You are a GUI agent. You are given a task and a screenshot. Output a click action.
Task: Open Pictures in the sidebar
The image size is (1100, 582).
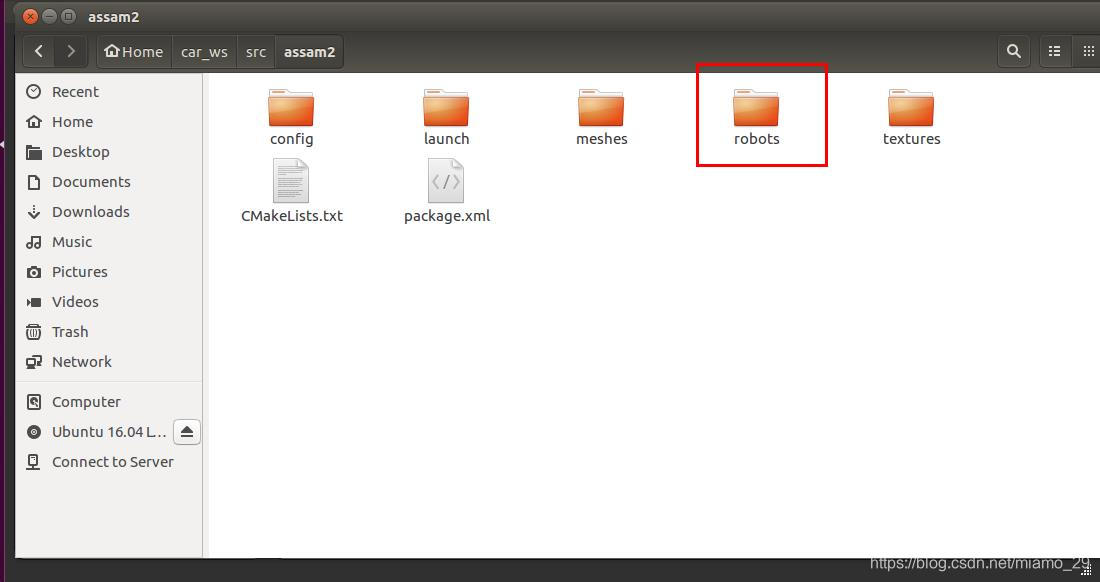coord(109,272)
